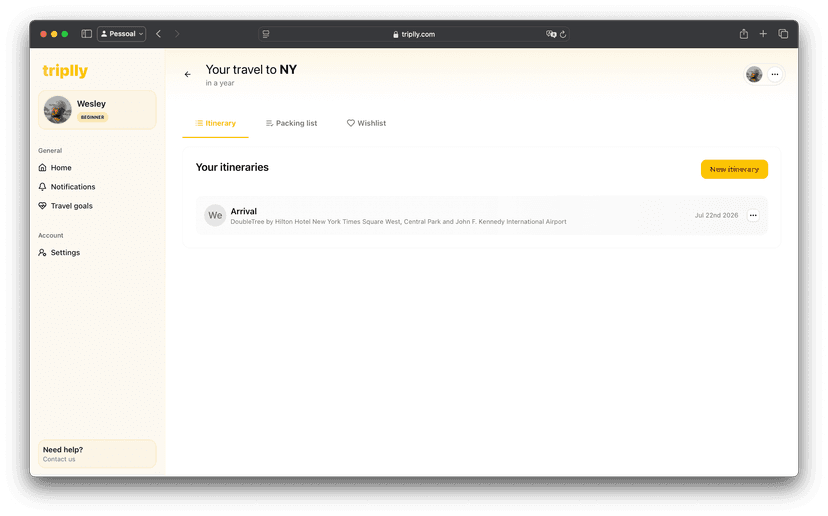Image resolution: width=828 pixels, height=516 pixels.
Task: Open trip more options next to avatar
Action: pyautogui.click(x=775, y=74)
